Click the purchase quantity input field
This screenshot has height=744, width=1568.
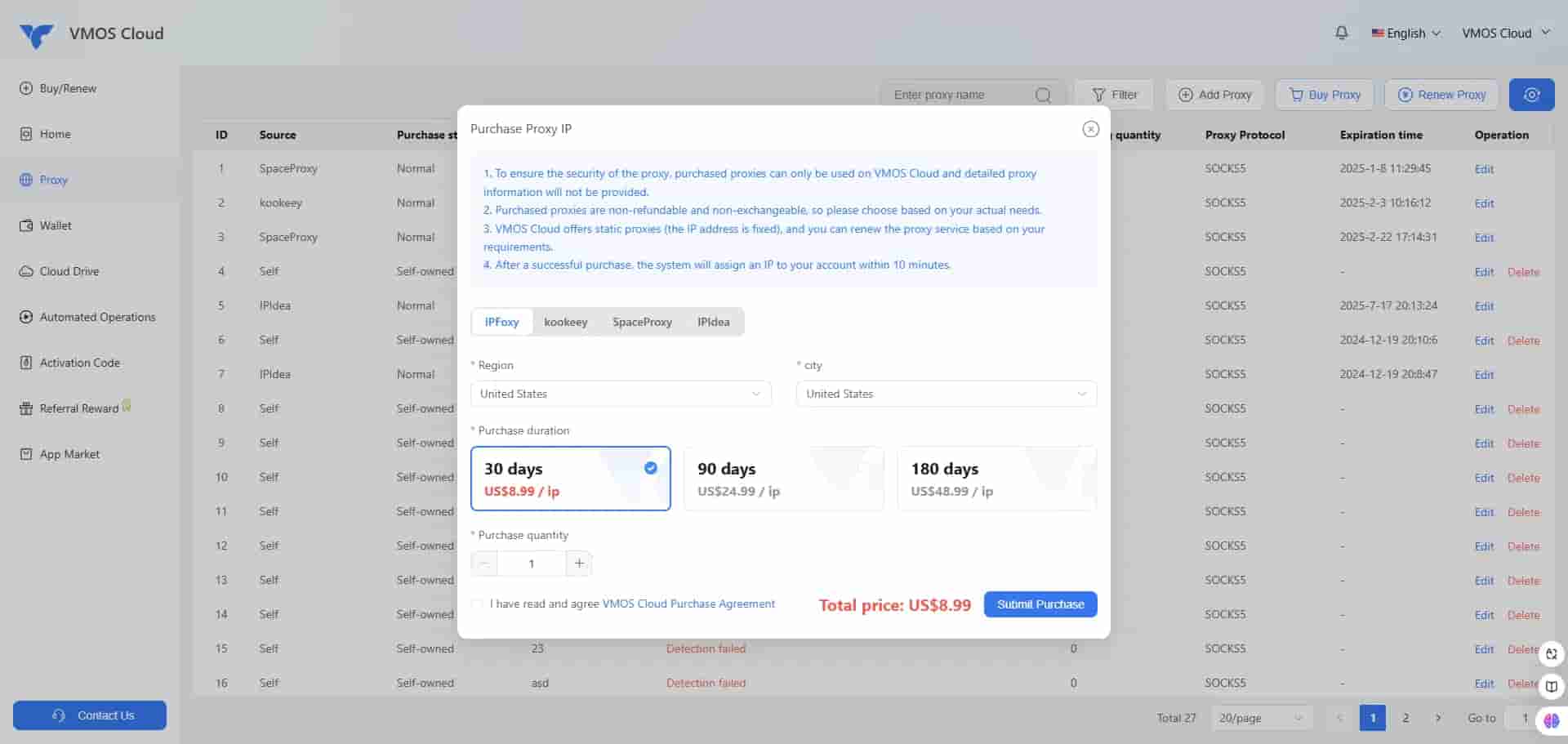pos(532,564)
